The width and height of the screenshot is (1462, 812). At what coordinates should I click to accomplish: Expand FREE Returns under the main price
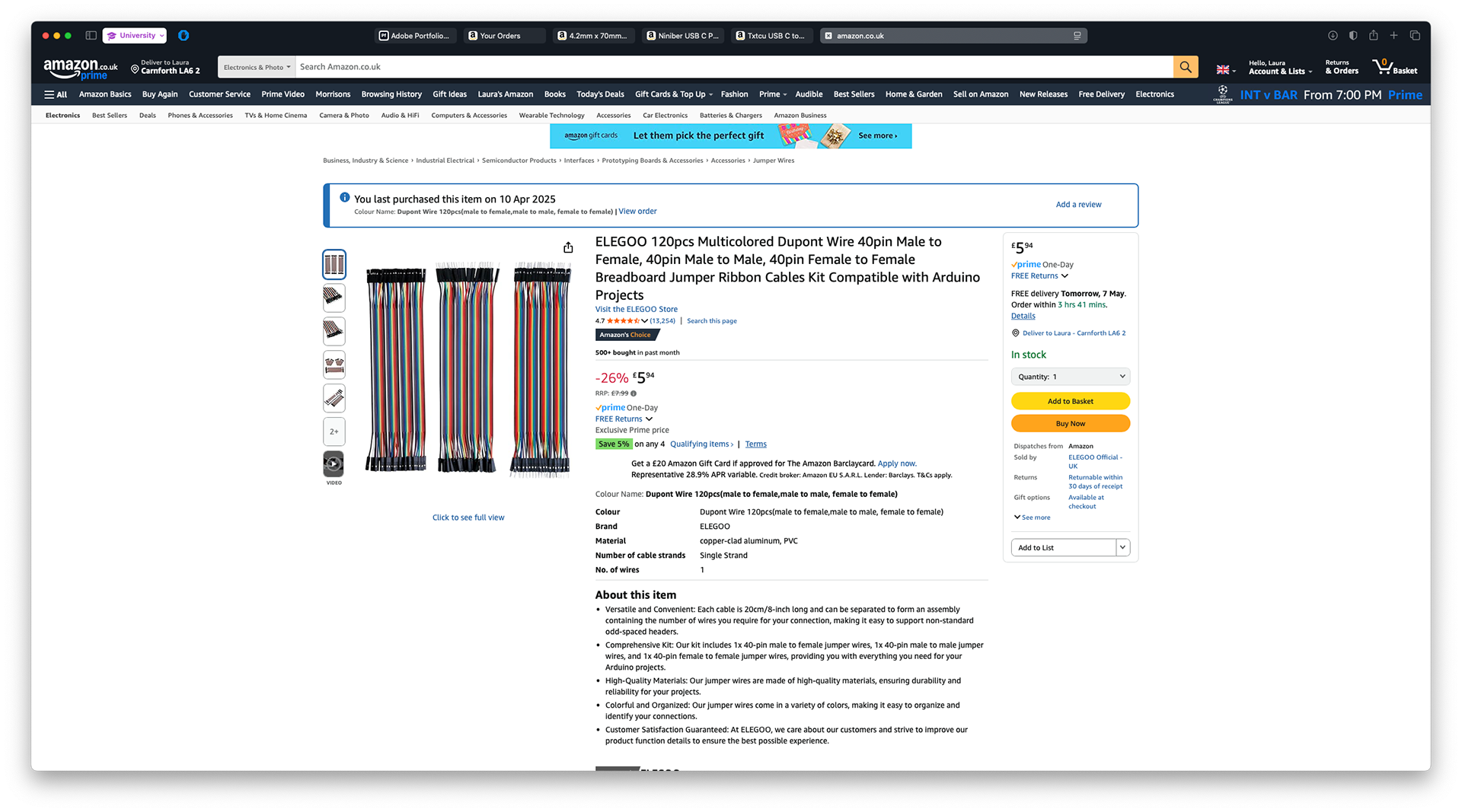[624, 419]
